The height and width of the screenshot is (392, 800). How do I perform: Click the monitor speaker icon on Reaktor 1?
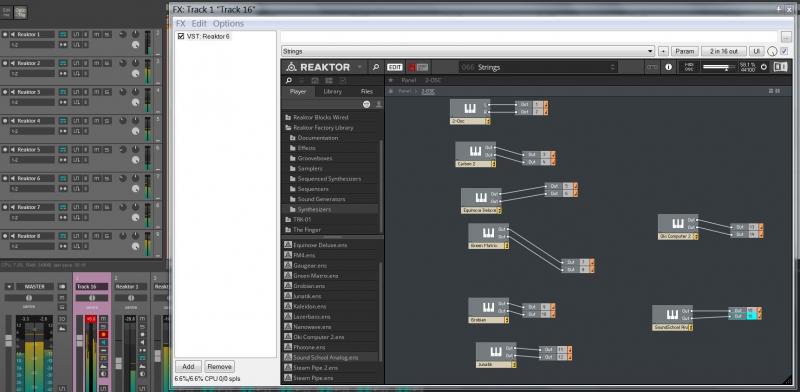click(x=13, y=34)
